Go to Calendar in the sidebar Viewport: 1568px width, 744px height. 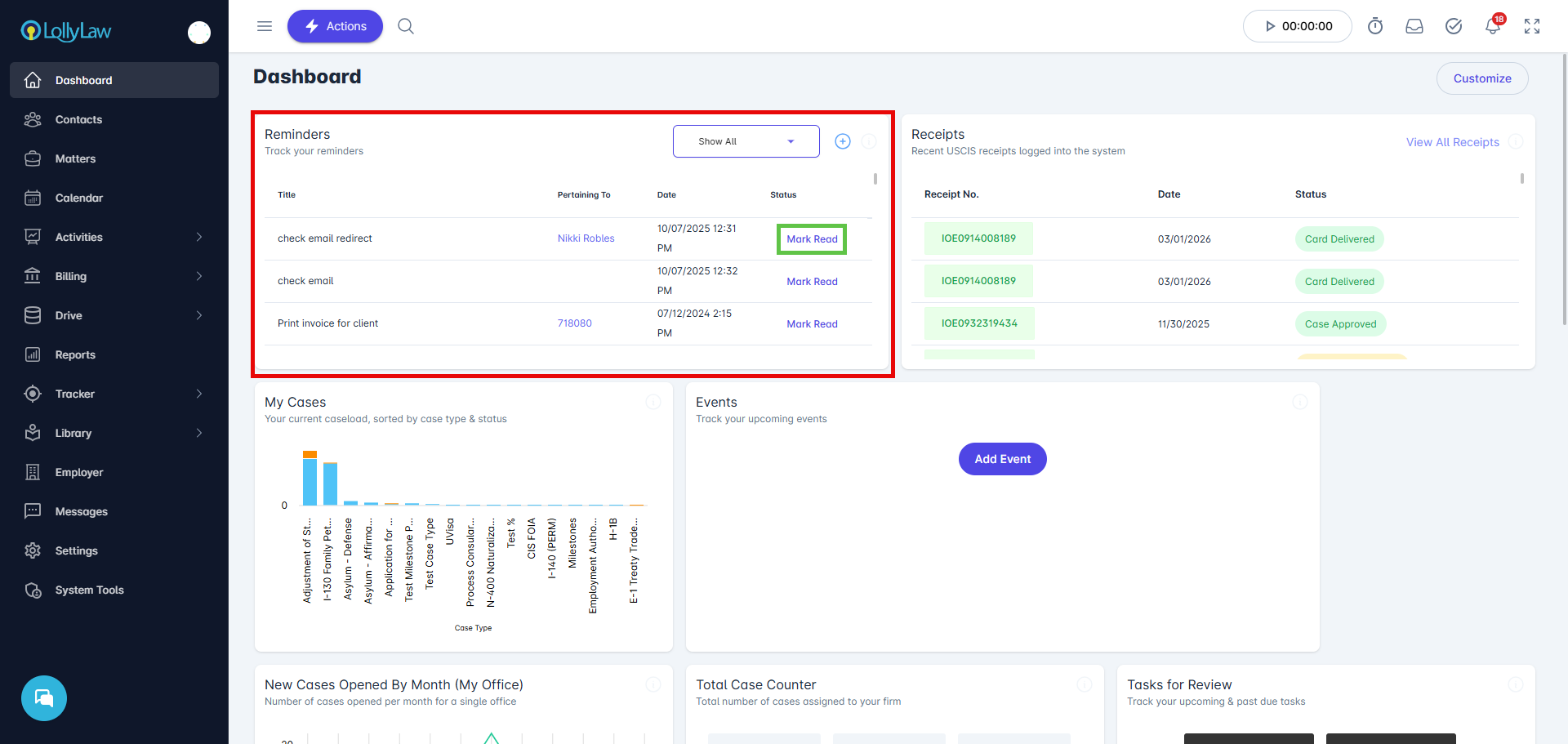(x=79, y=198)
